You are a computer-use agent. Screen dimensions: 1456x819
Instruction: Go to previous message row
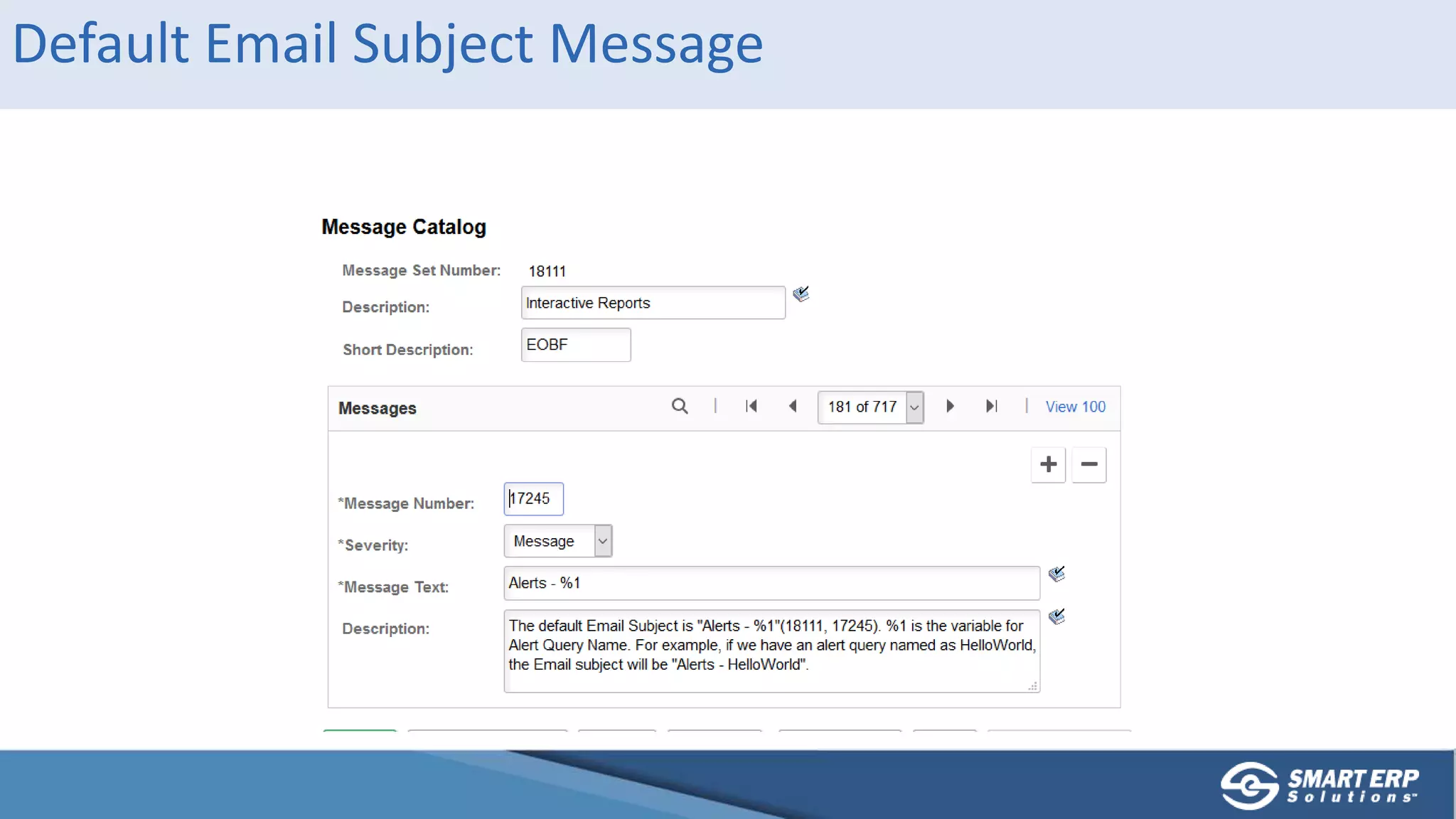pos(793,406)
